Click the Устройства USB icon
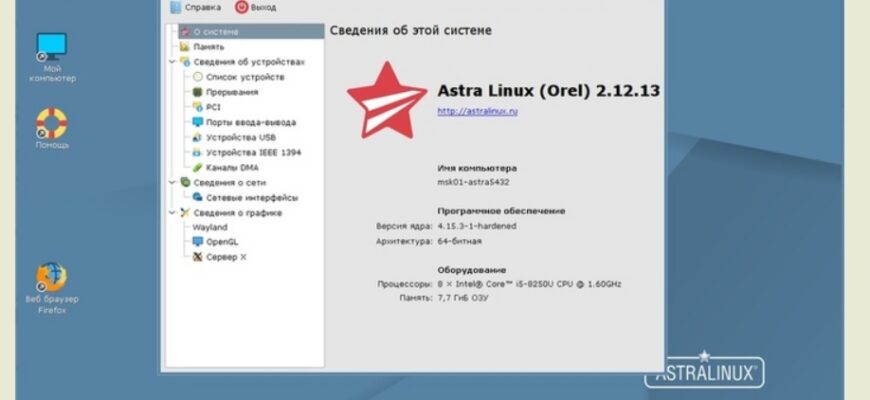This screenshot has height=400, width=870. point(198,137)
